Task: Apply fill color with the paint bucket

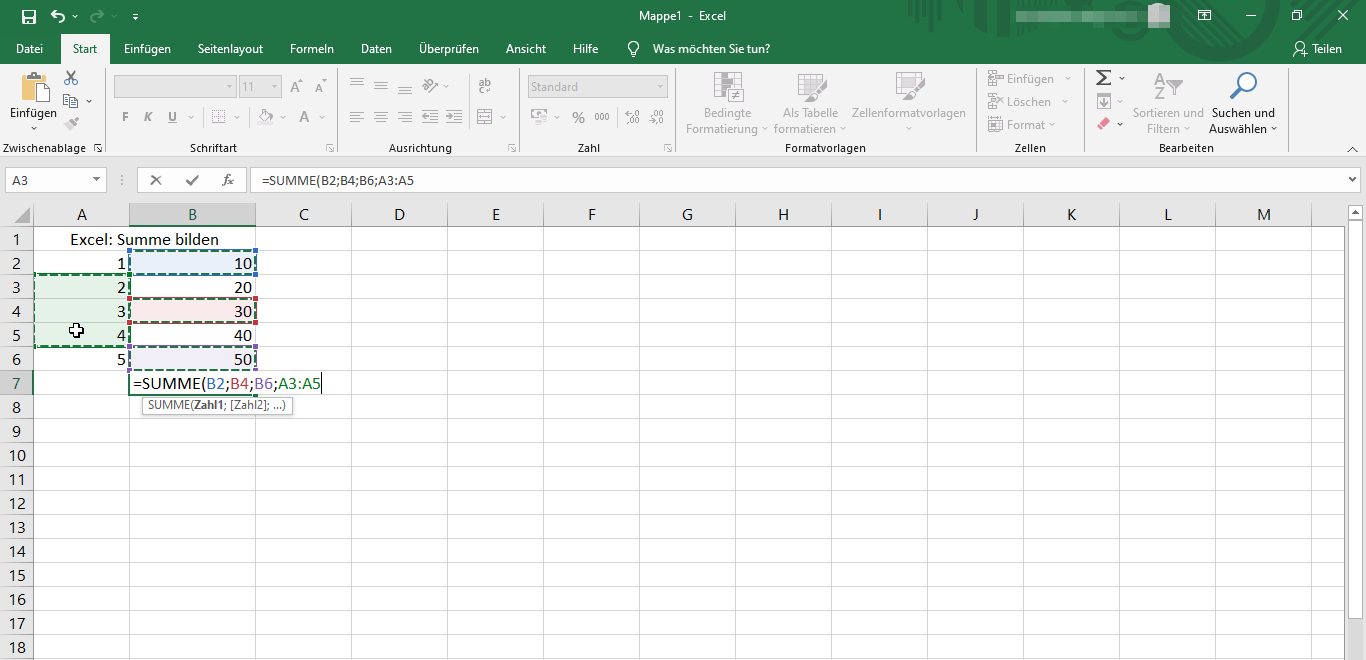Action: pos(265,117)
